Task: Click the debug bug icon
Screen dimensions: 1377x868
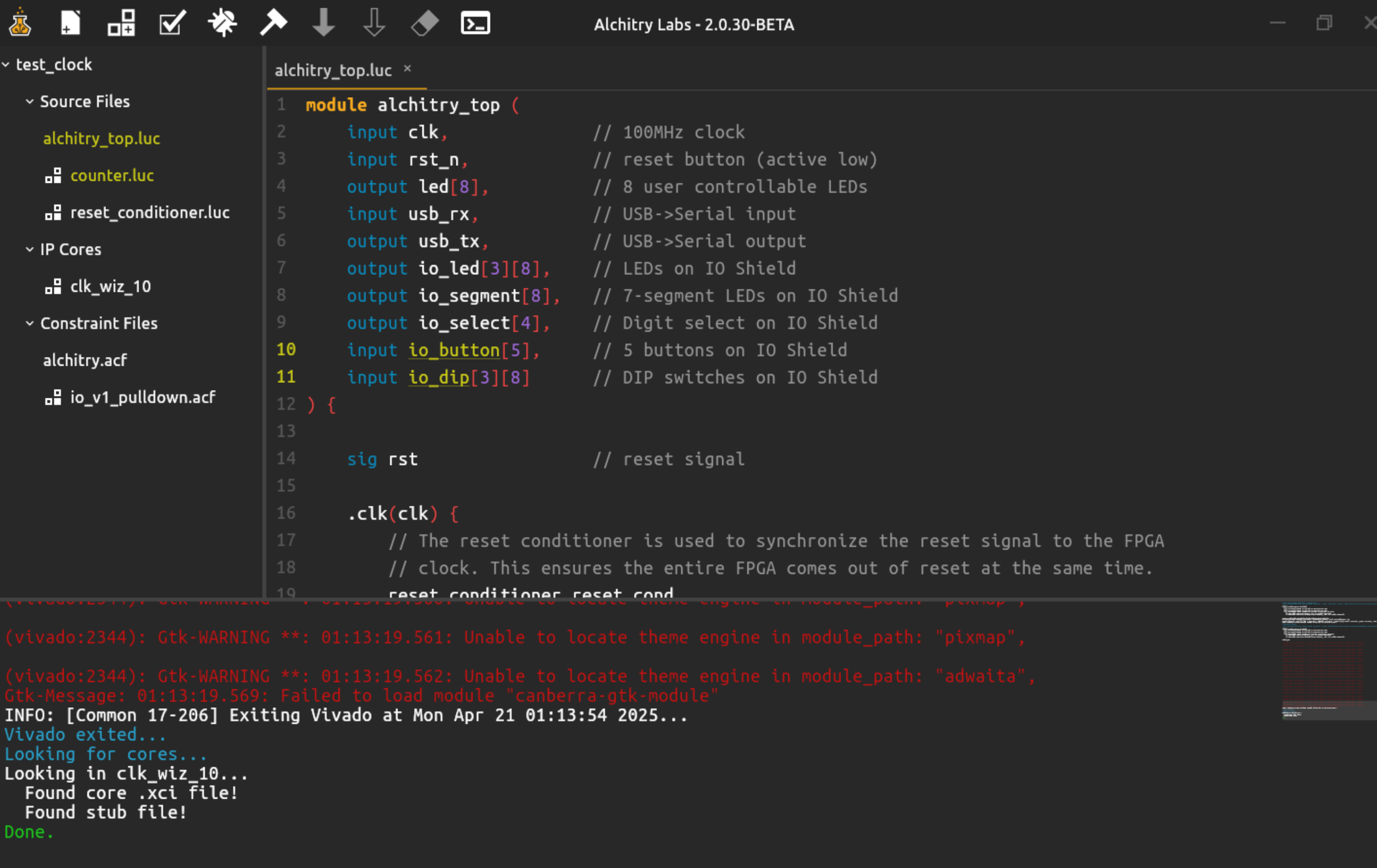Action: (x=222, y=23)
